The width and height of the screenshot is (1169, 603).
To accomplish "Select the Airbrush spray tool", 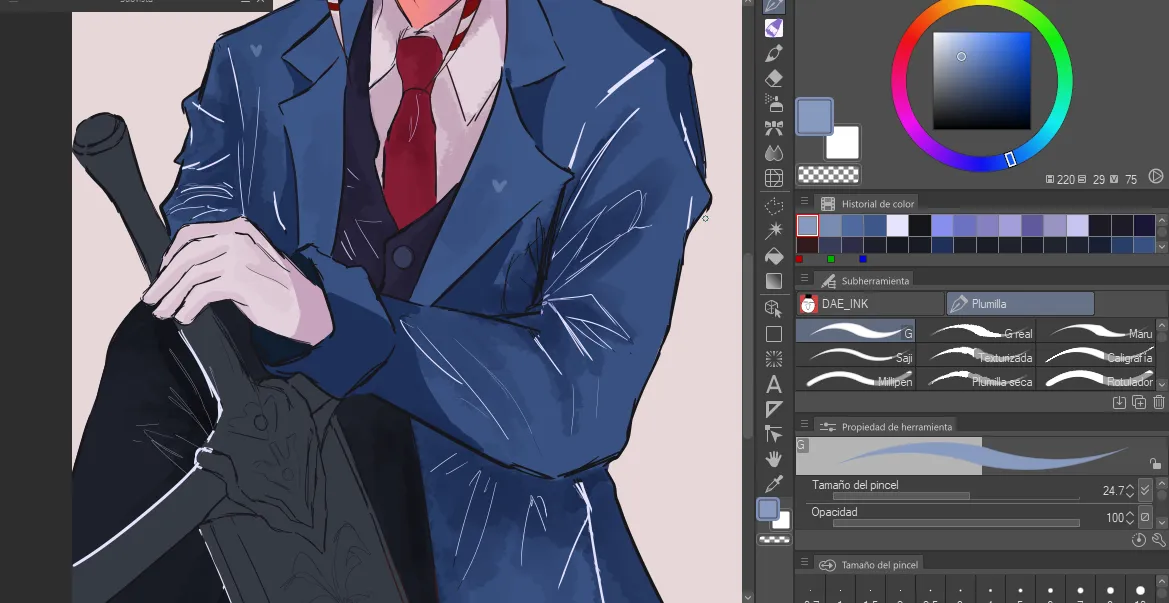I will (774, 103).
